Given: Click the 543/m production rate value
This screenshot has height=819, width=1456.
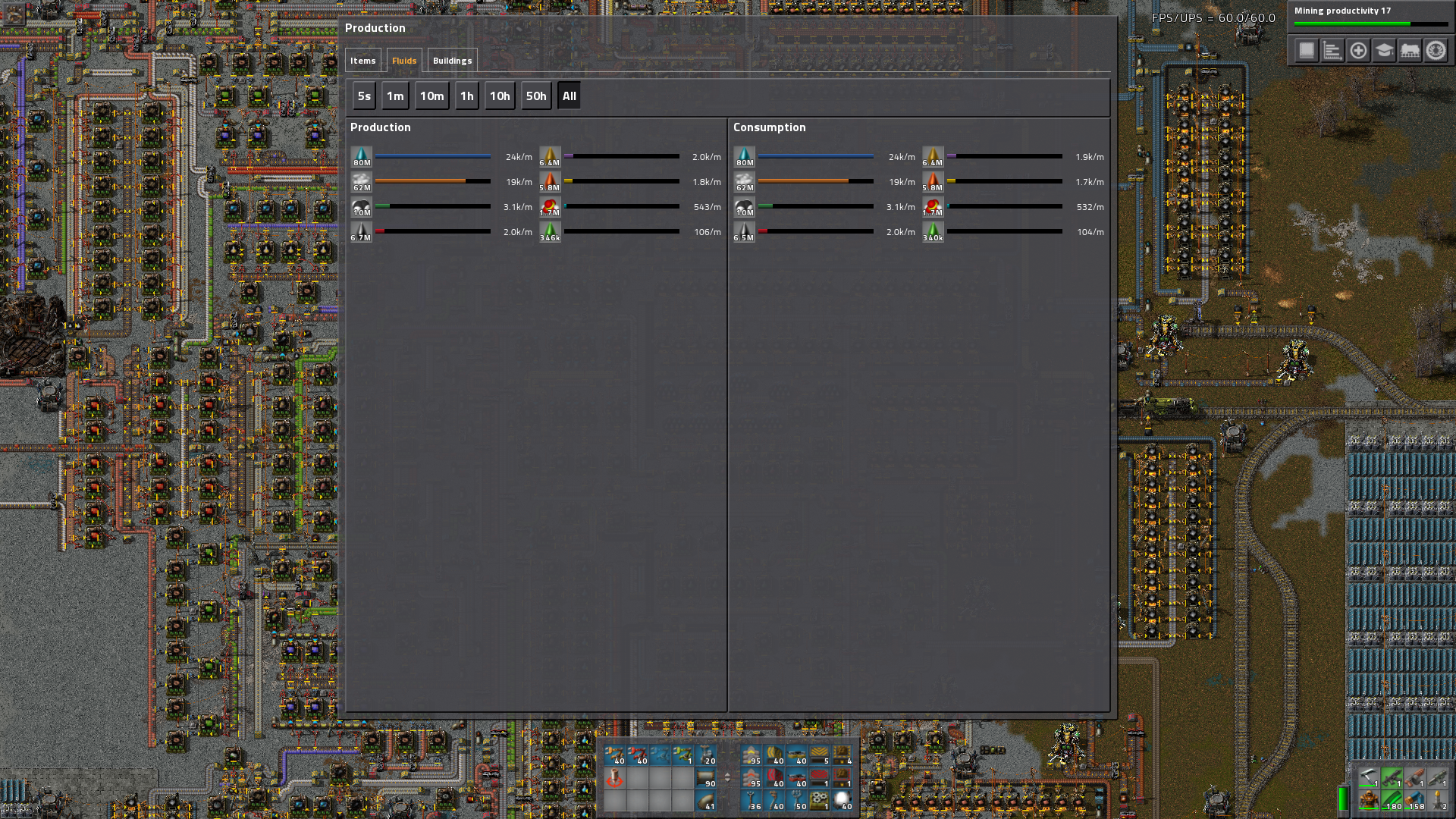Looking at the screenshot, I should 707,207.
